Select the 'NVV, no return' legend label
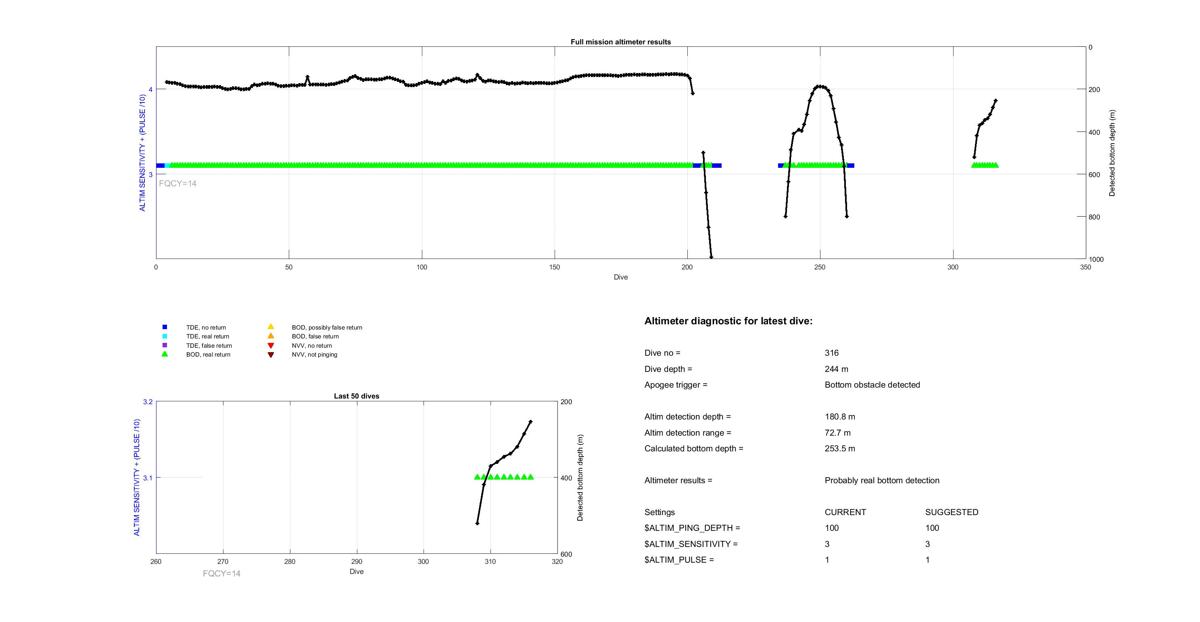 click(x=313, y=345)
